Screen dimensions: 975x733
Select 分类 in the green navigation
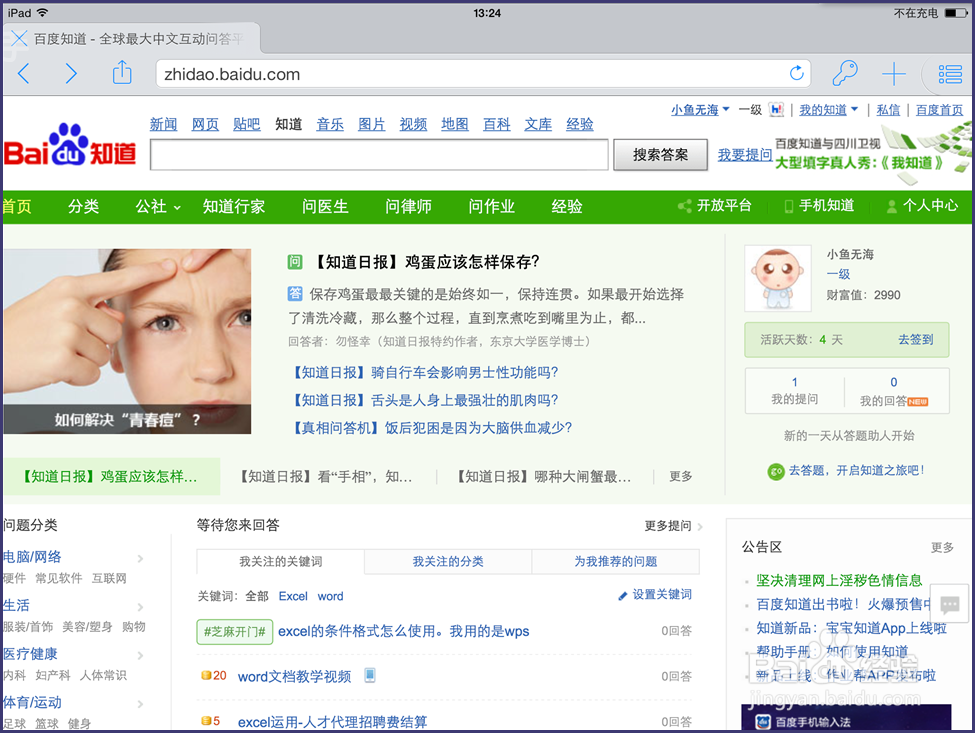[x=83, y=206]
